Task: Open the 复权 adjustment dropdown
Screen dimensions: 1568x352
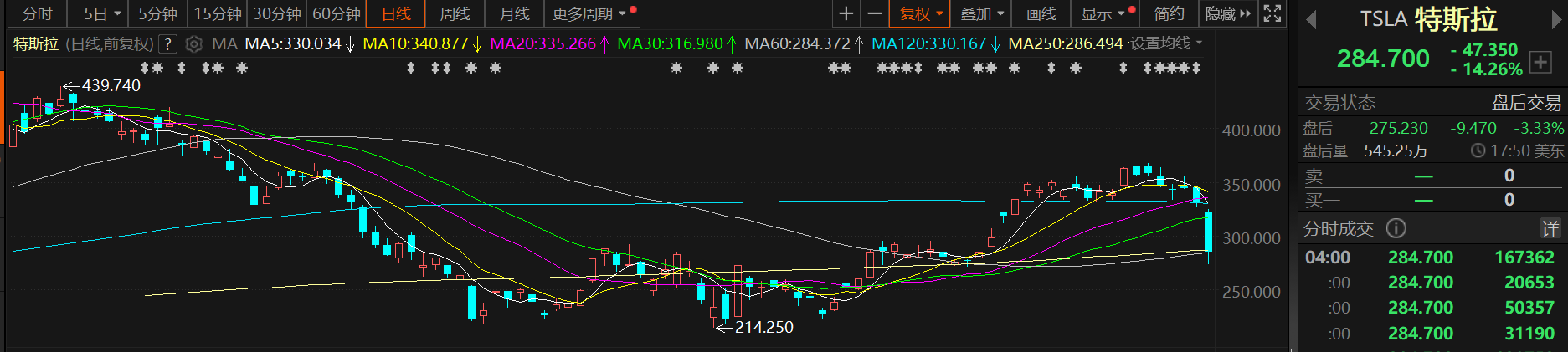Action: 920,13
